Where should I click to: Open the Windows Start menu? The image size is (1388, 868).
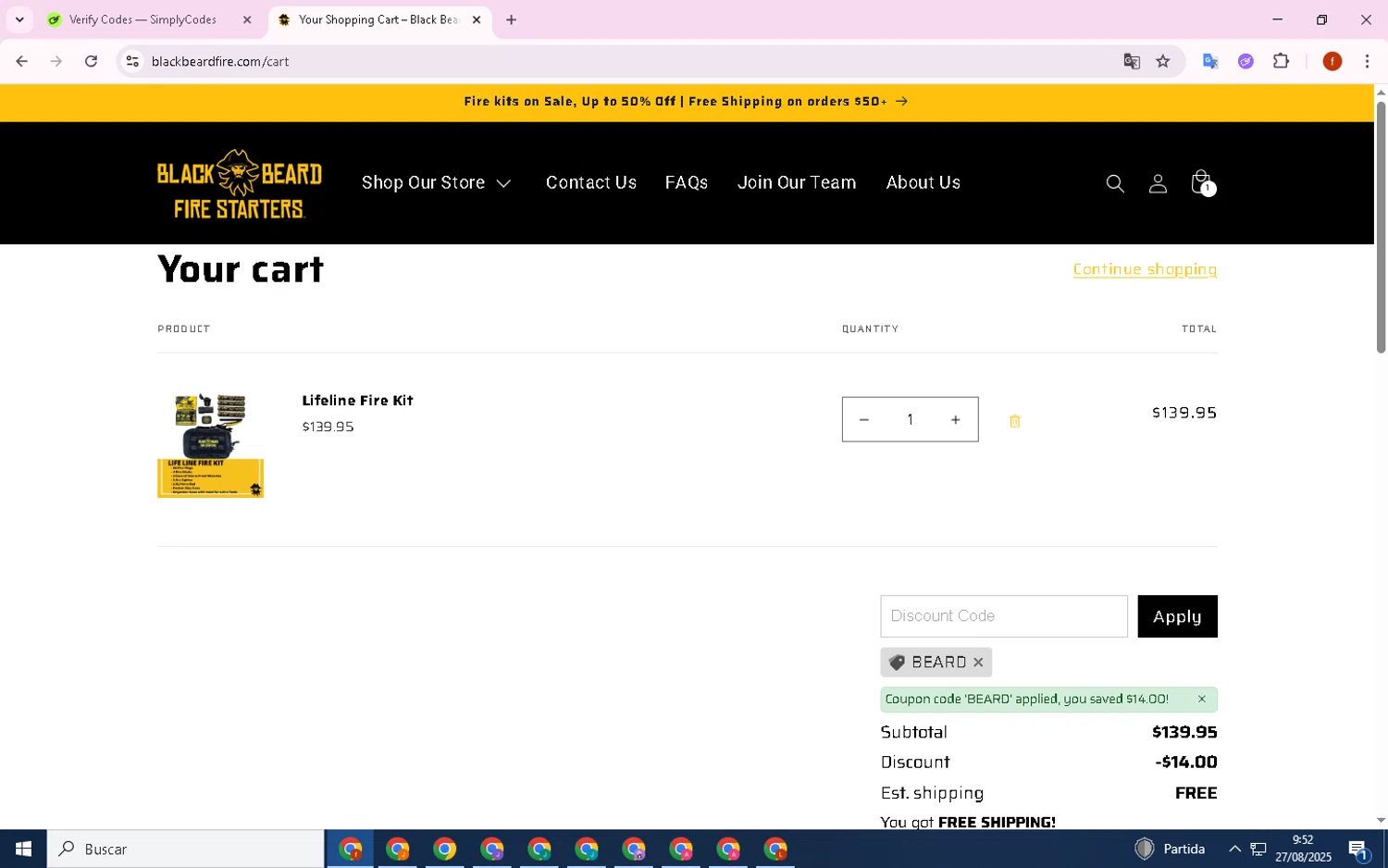click(23, 849)
